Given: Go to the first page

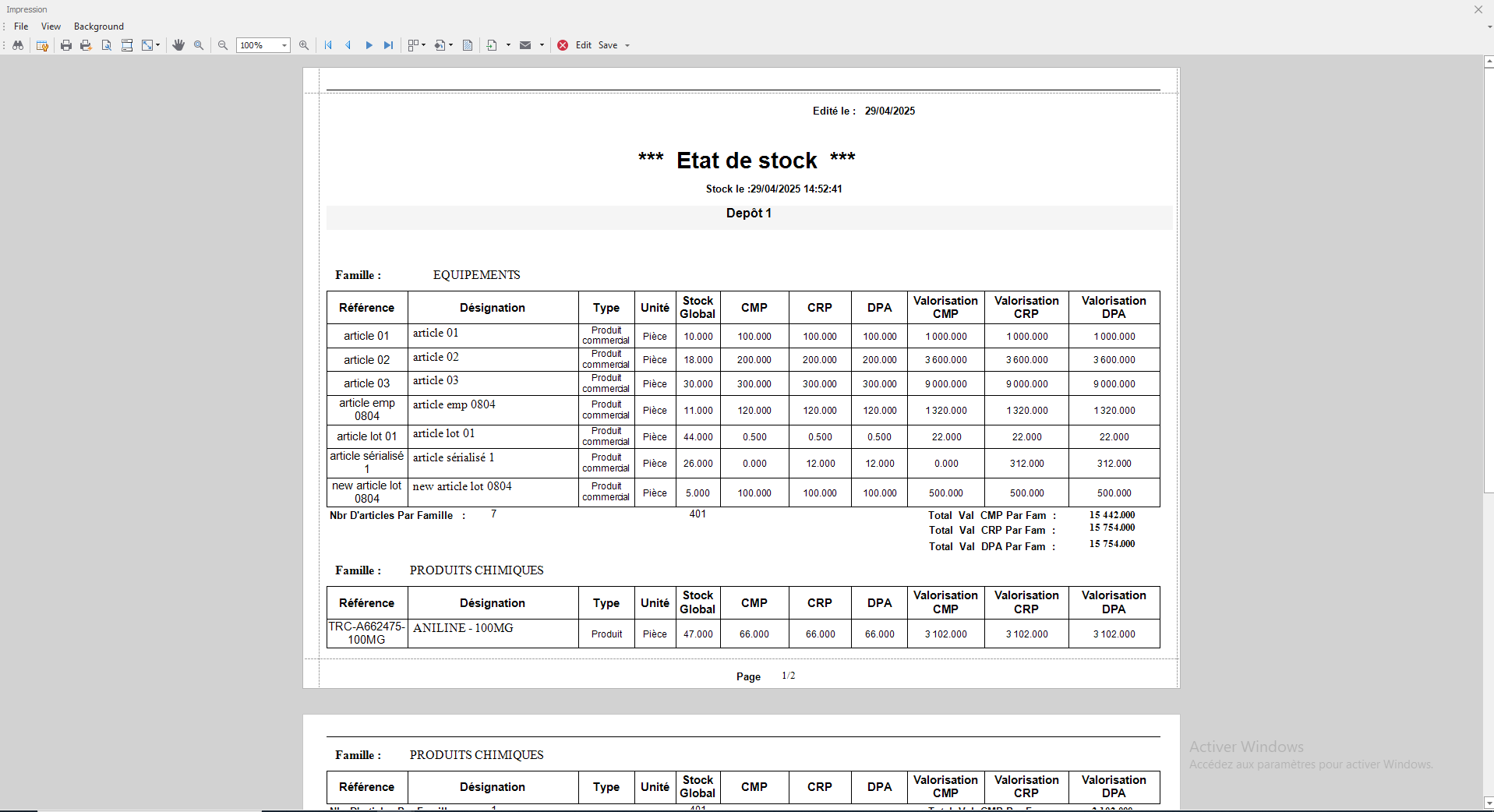Looking at the screenshot, I should (328, 45).
